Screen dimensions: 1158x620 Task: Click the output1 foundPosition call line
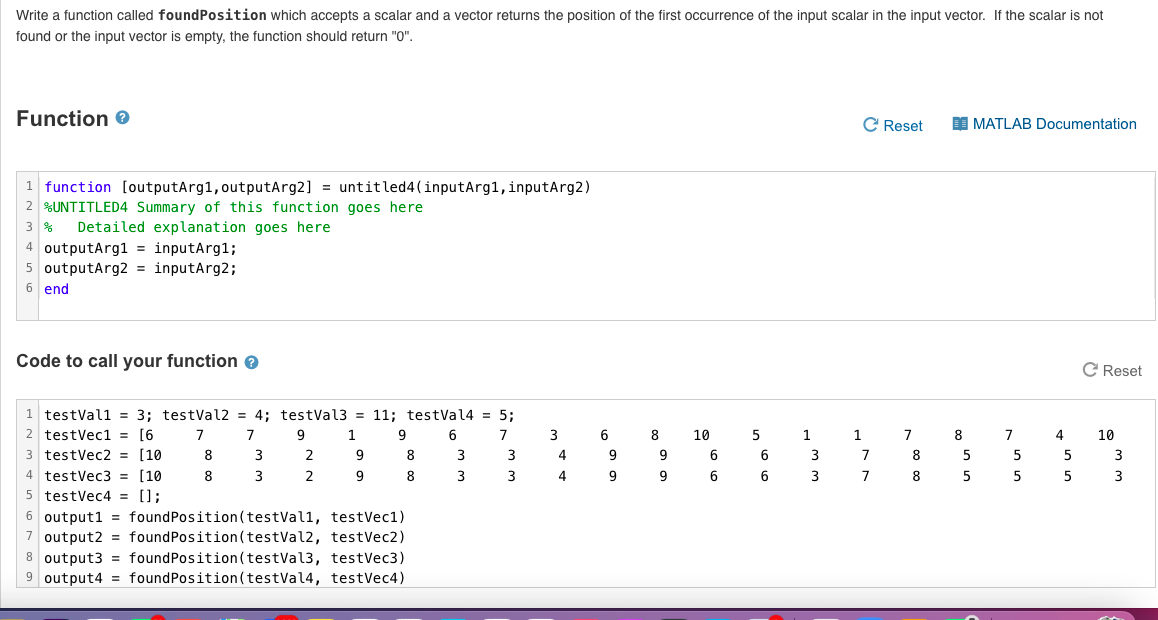click(x=224, y=516)
